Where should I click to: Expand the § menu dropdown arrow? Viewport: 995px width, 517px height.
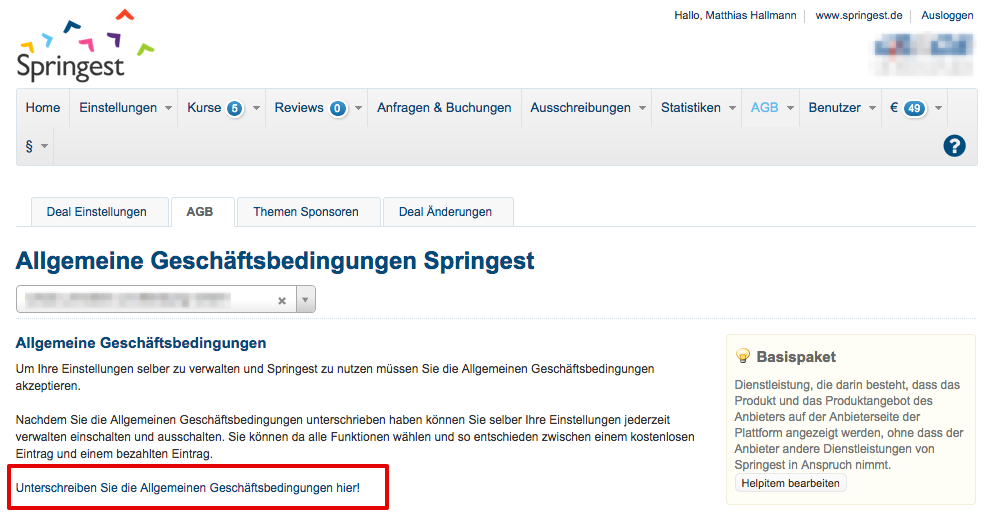(x=44, y=147)
